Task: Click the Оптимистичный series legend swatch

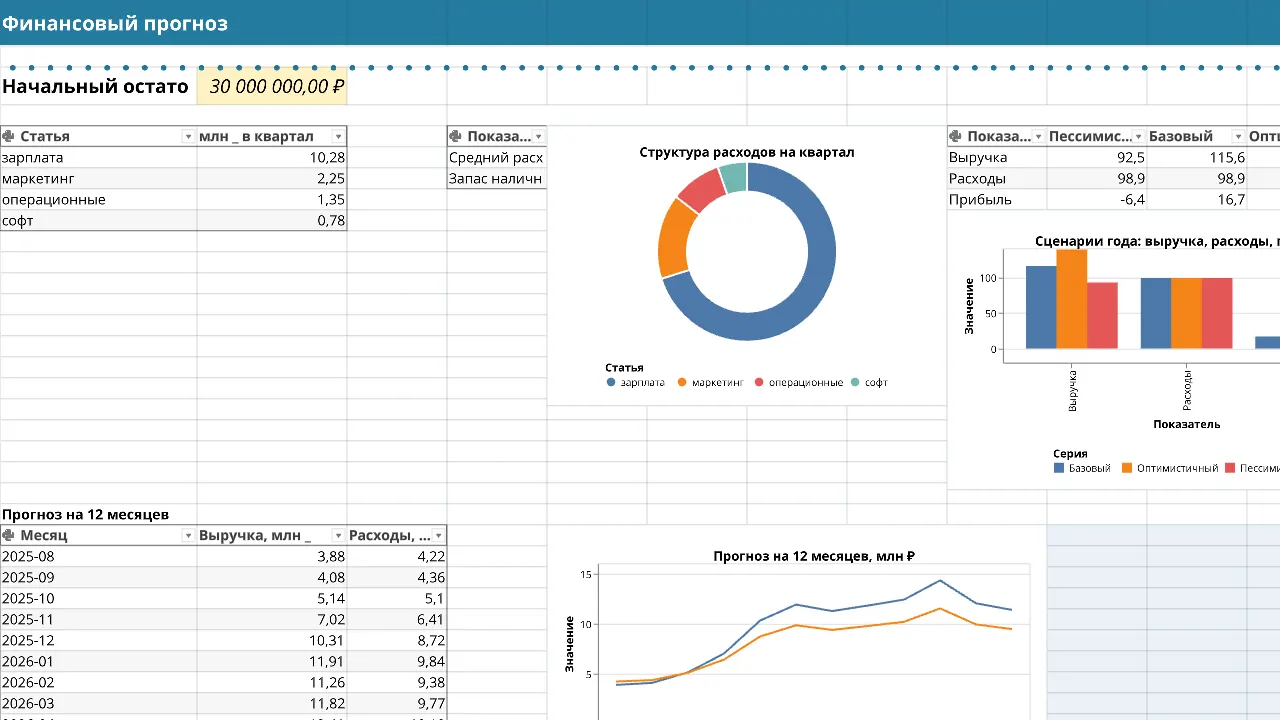Action: [x=1127, y=468]
